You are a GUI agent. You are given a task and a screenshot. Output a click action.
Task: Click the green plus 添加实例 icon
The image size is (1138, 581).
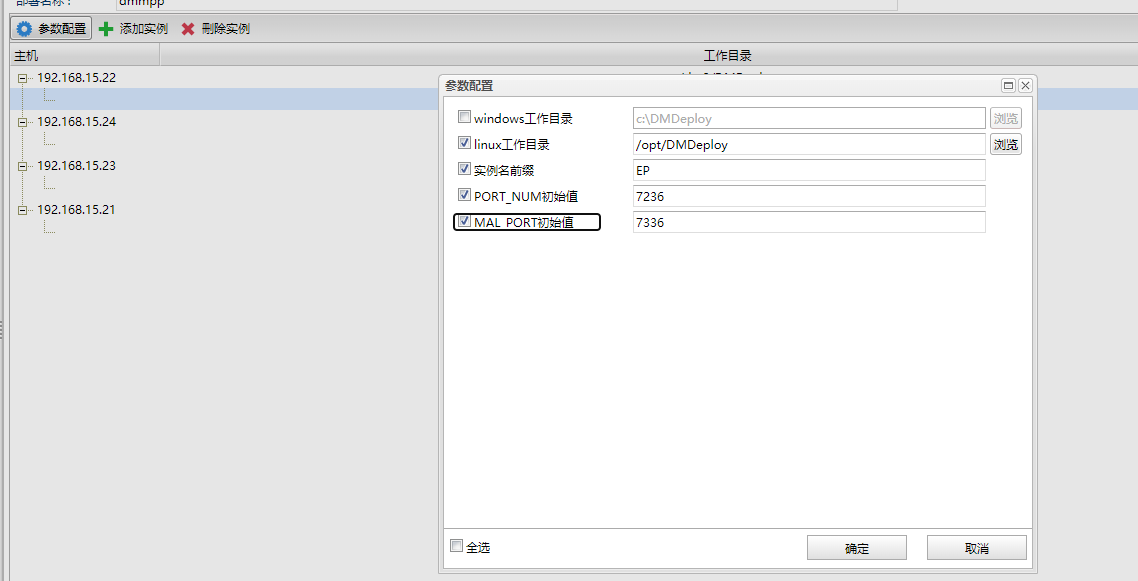click(x=104, y=28)
